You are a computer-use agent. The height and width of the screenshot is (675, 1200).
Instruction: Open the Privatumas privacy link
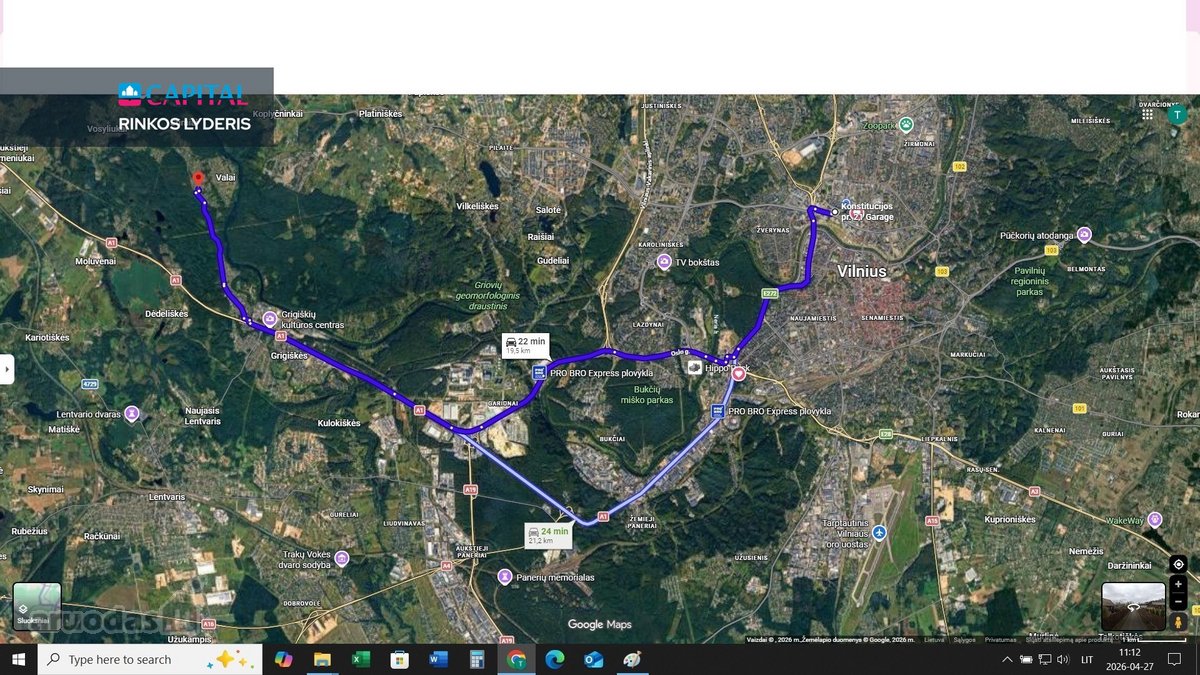point(1000,639)
